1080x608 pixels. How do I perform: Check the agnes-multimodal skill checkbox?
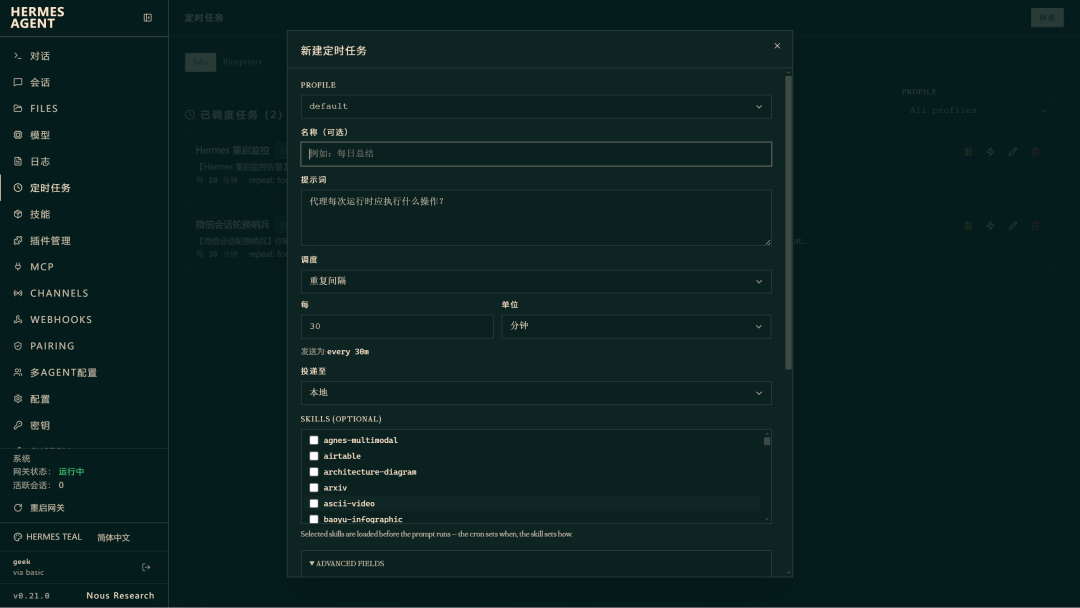(x=314, y=440)
